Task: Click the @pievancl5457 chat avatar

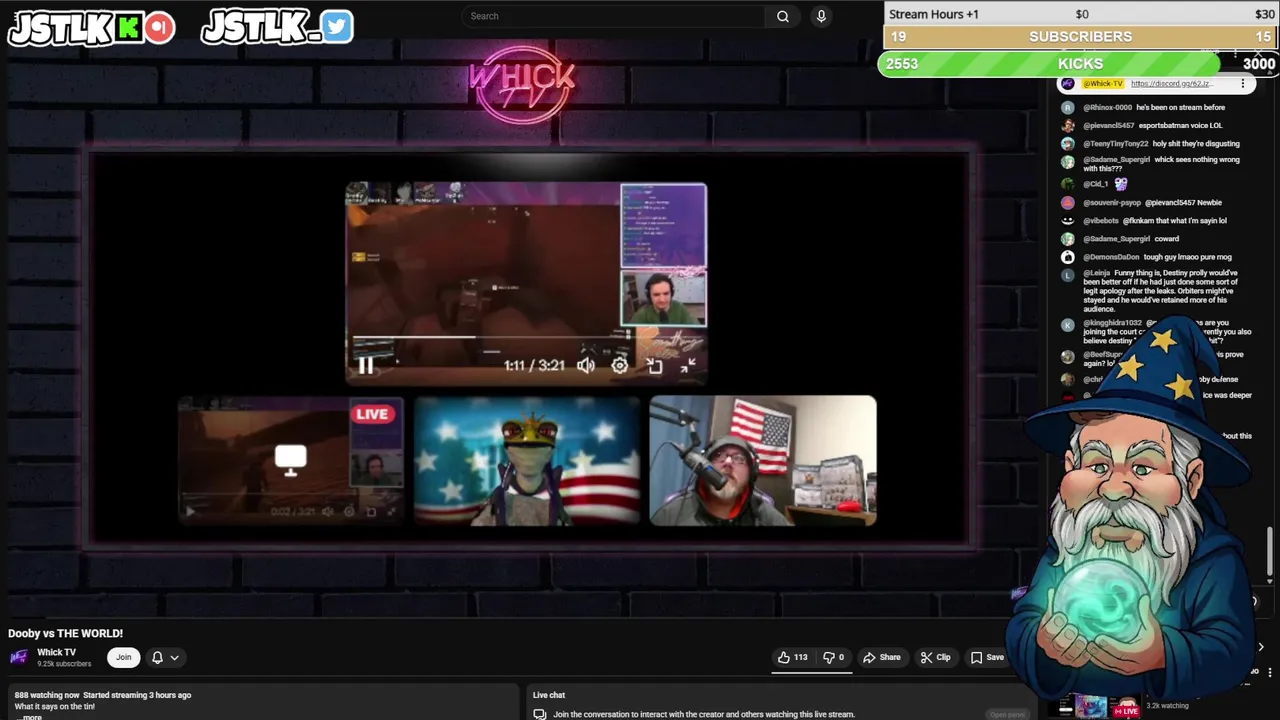Action: click(1067, 126)
